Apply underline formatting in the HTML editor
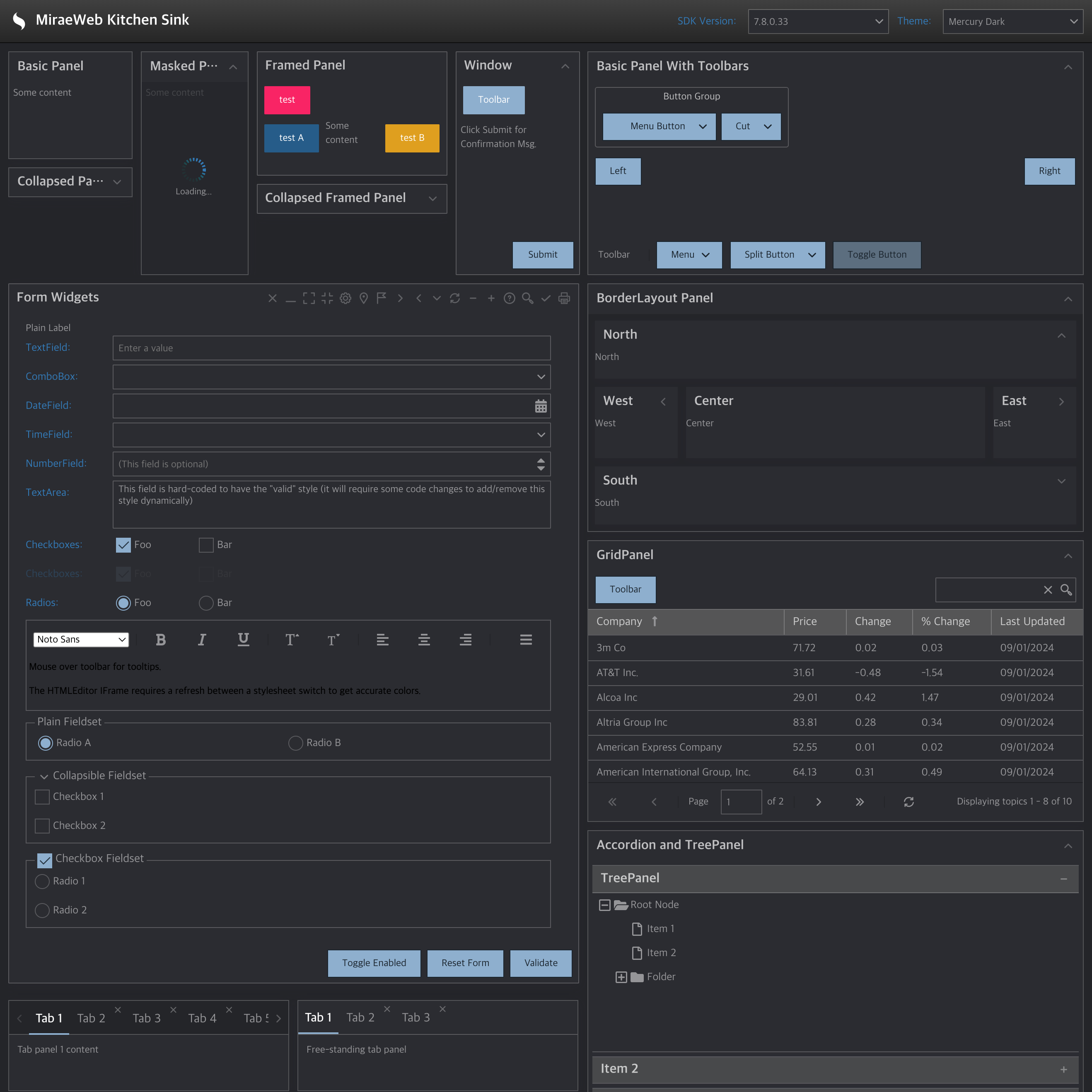 (x=243, y=639)
